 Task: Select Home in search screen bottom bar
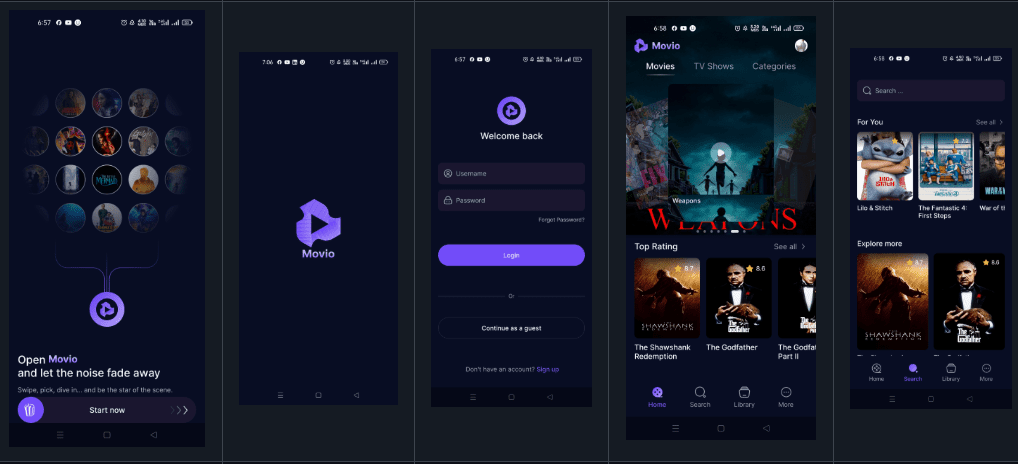pyautogui.click(x=876, y=372)
